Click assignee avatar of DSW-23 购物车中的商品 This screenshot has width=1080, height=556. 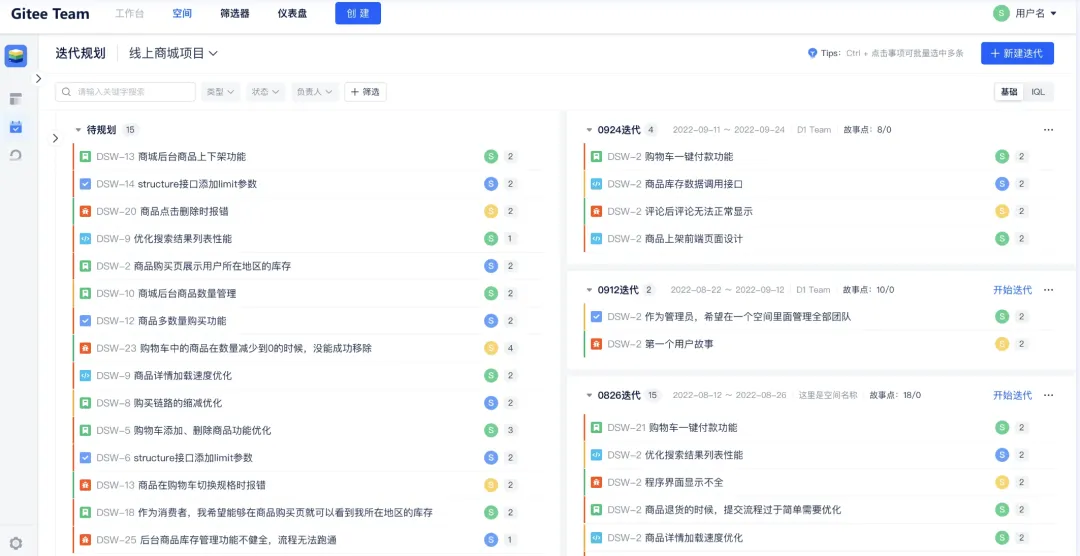pos(490,348)
